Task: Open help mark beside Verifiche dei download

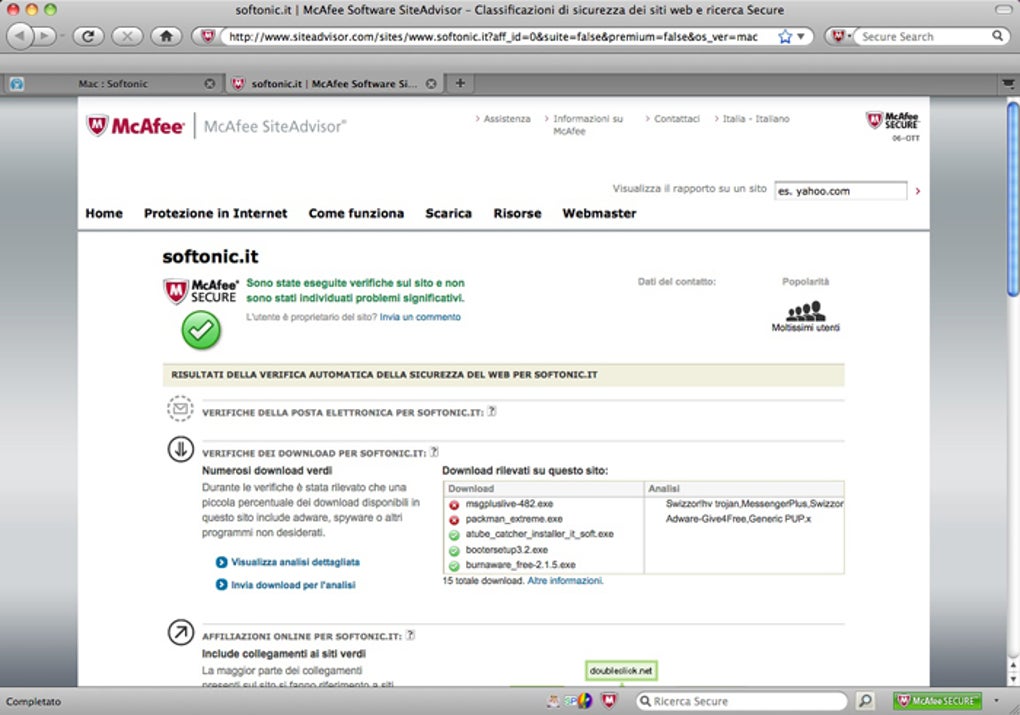Action: click(x=434, y=452)
